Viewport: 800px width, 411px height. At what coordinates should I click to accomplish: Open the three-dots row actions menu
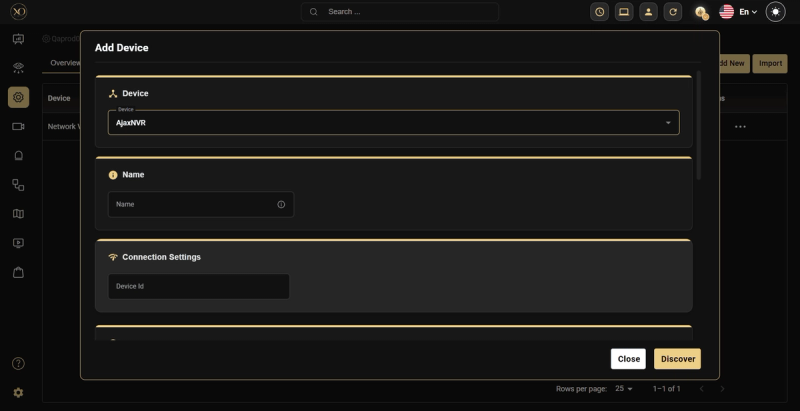[740, 126]
